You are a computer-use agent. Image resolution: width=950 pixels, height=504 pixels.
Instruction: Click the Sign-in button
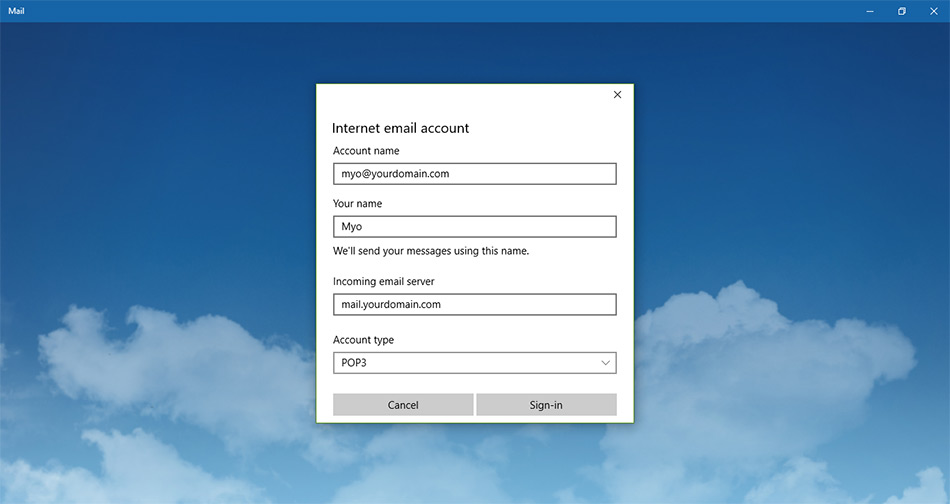tap(546, 405)
